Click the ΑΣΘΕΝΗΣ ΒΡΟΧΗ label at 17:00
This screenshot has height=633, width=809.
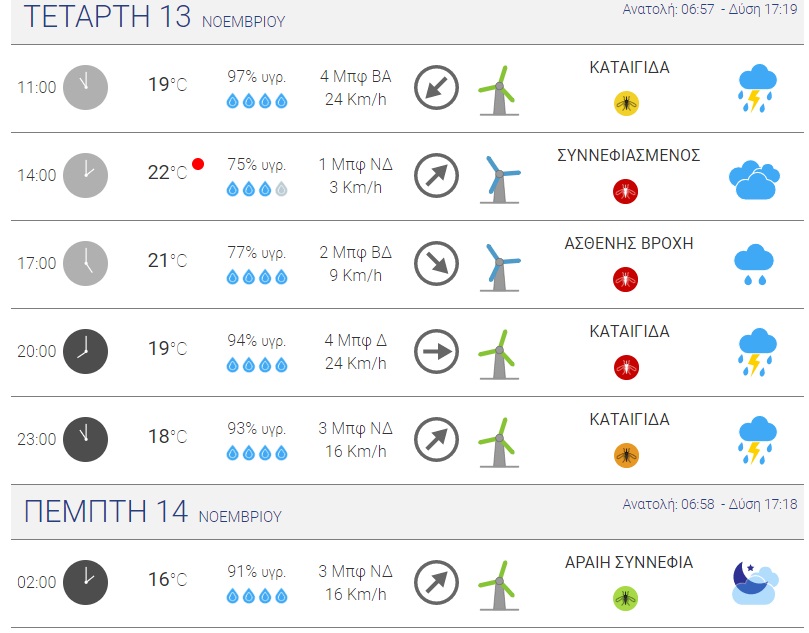click(629, 243)
